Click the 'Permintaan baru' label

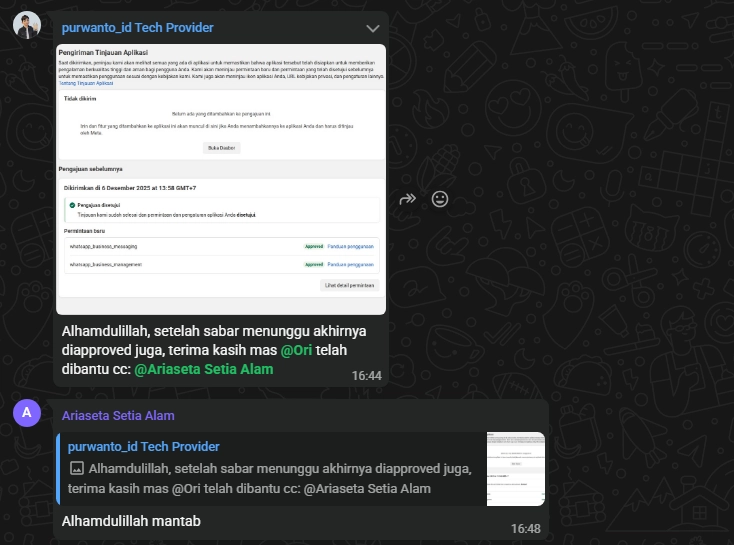pos(84,231)
